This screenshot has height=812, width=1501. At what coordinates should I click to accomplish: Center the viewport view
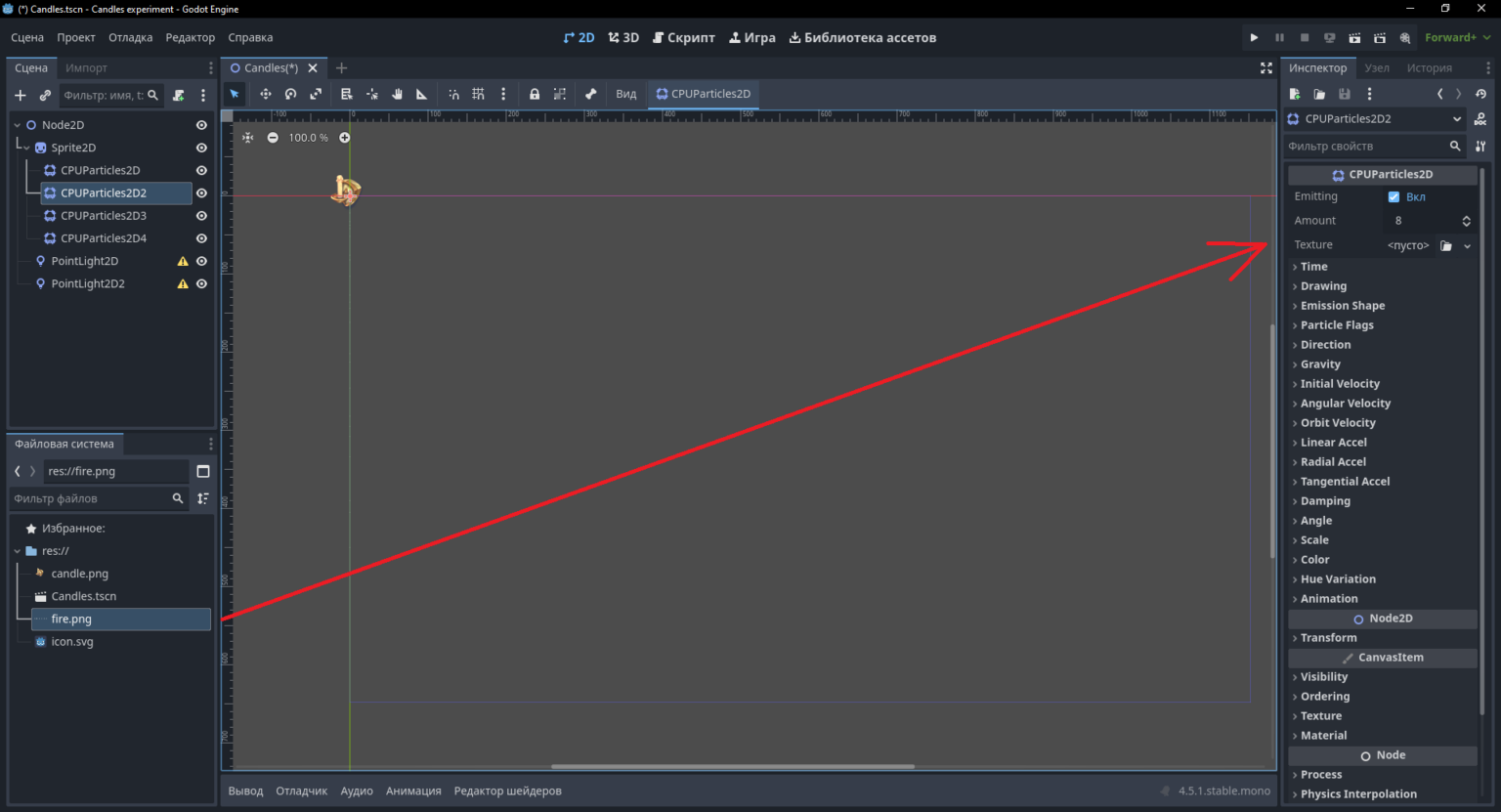[248, 138]
